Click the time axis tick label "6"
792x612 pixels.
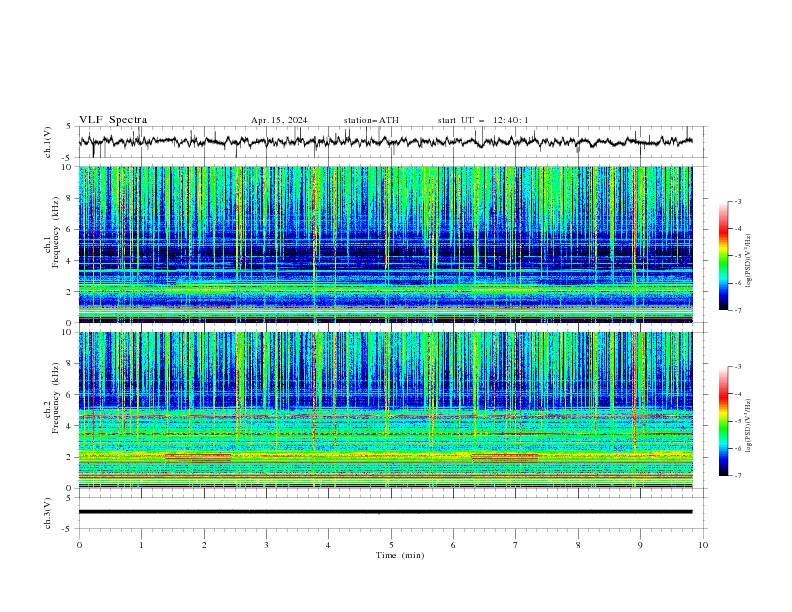click(453, 545)
